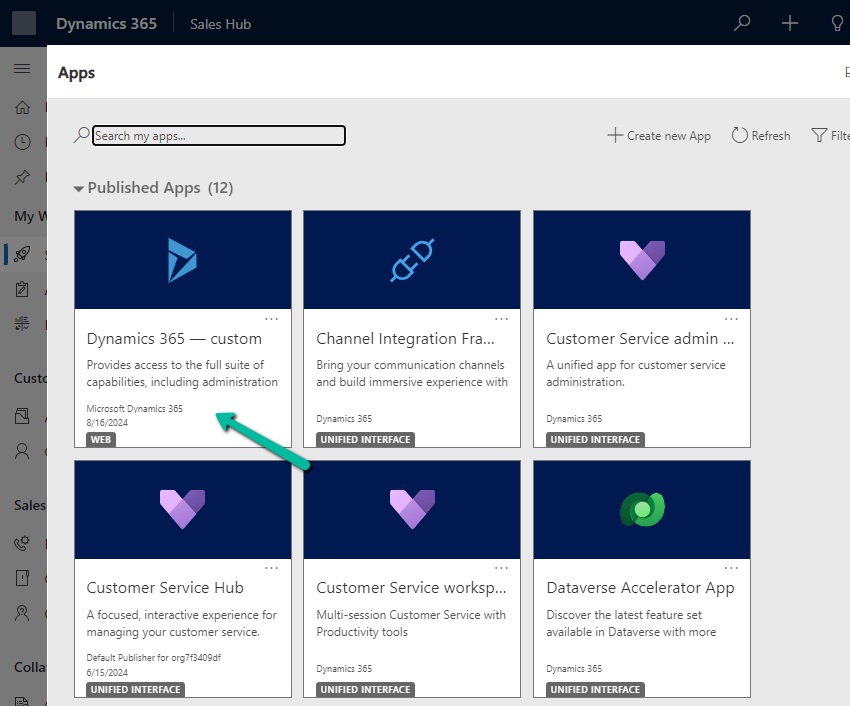The height and width of the screenshot is (706, 850).
Task: Open Home icon in left sidebar
Action: point(22,107)
